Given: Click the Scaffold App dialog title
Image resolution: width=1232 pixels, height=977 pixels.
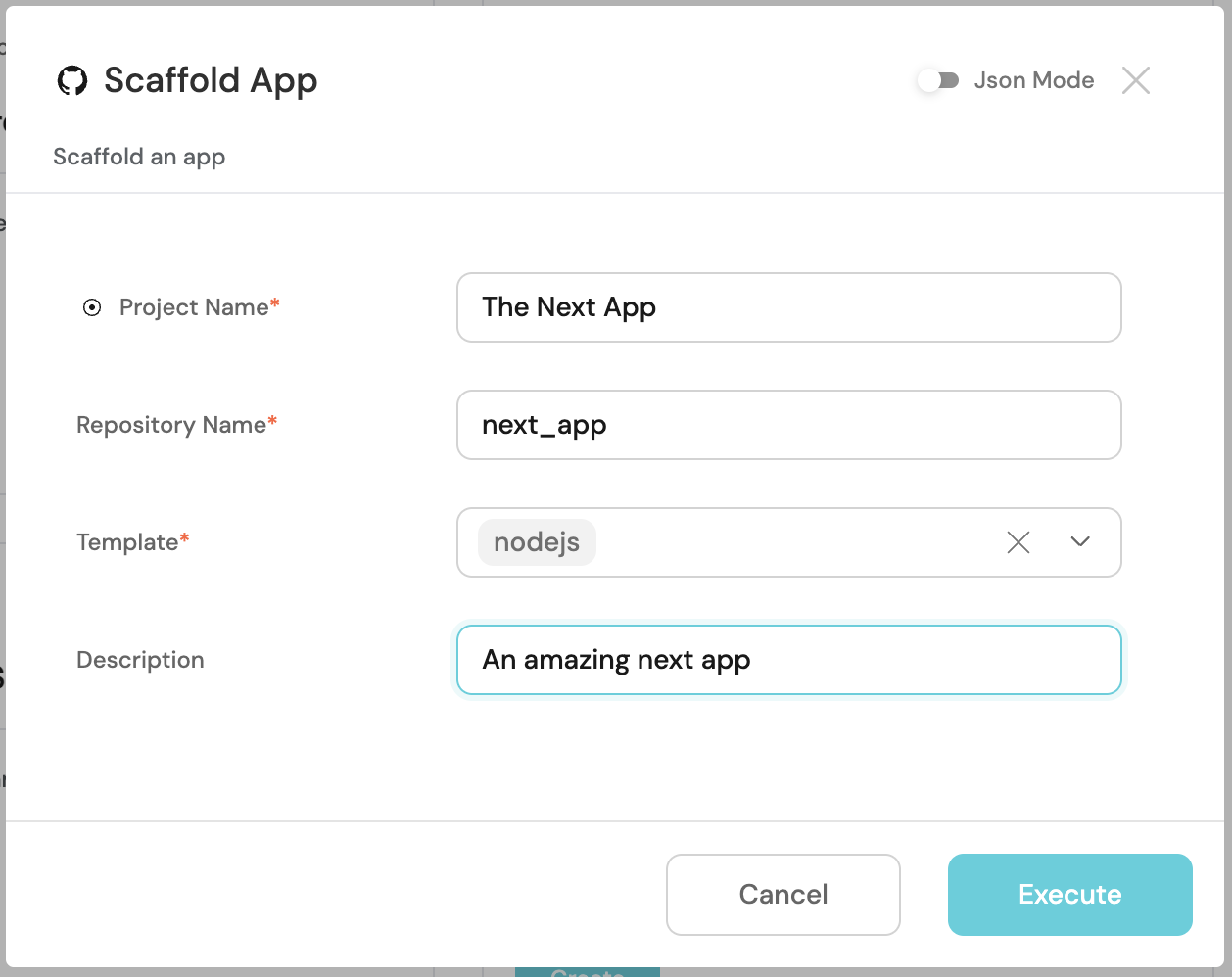Looking at the screenshot, I should click(x=211, y=80).
